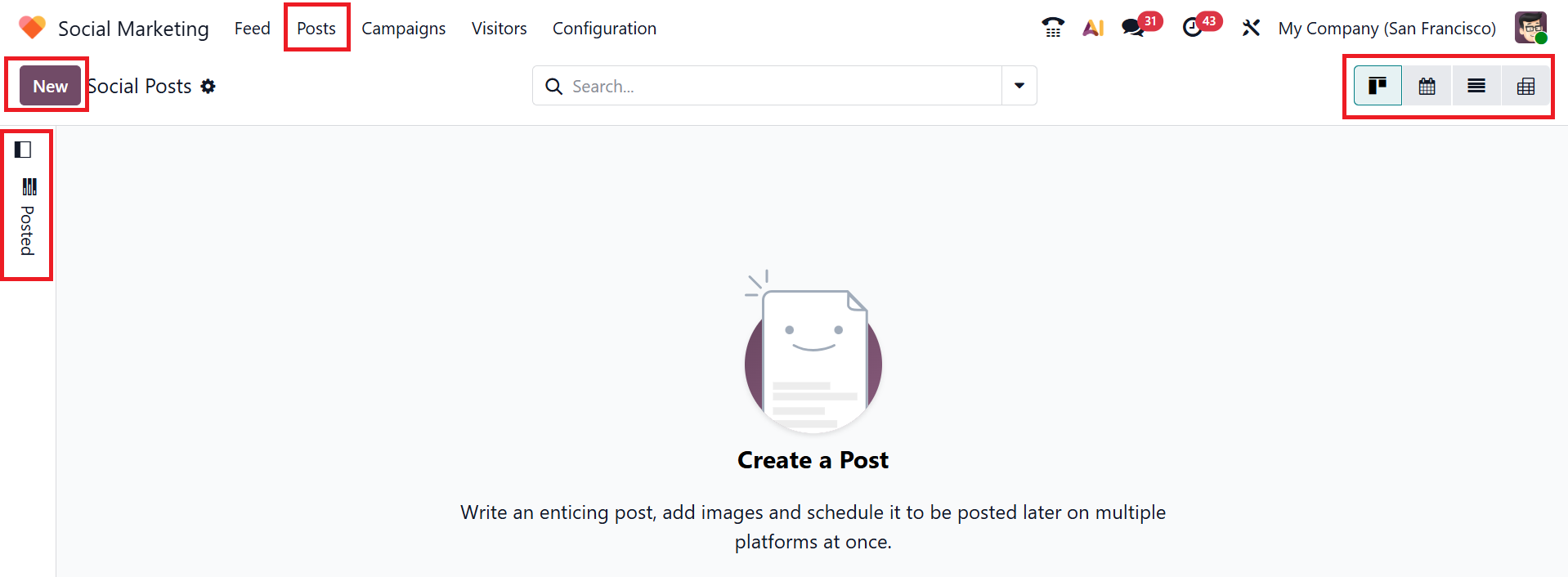The width and height of the screenshot is (1568, 577).
Task: Open the debug tools wrench icon
Action: click(1251, 28)
